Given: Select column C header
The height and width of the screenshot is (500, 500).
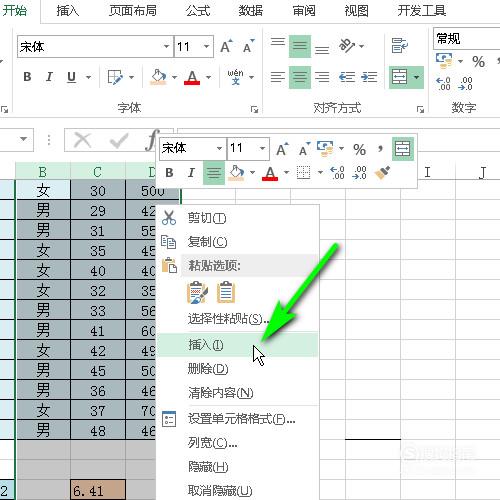Looking at the screenshot, I should pos(97,172).
